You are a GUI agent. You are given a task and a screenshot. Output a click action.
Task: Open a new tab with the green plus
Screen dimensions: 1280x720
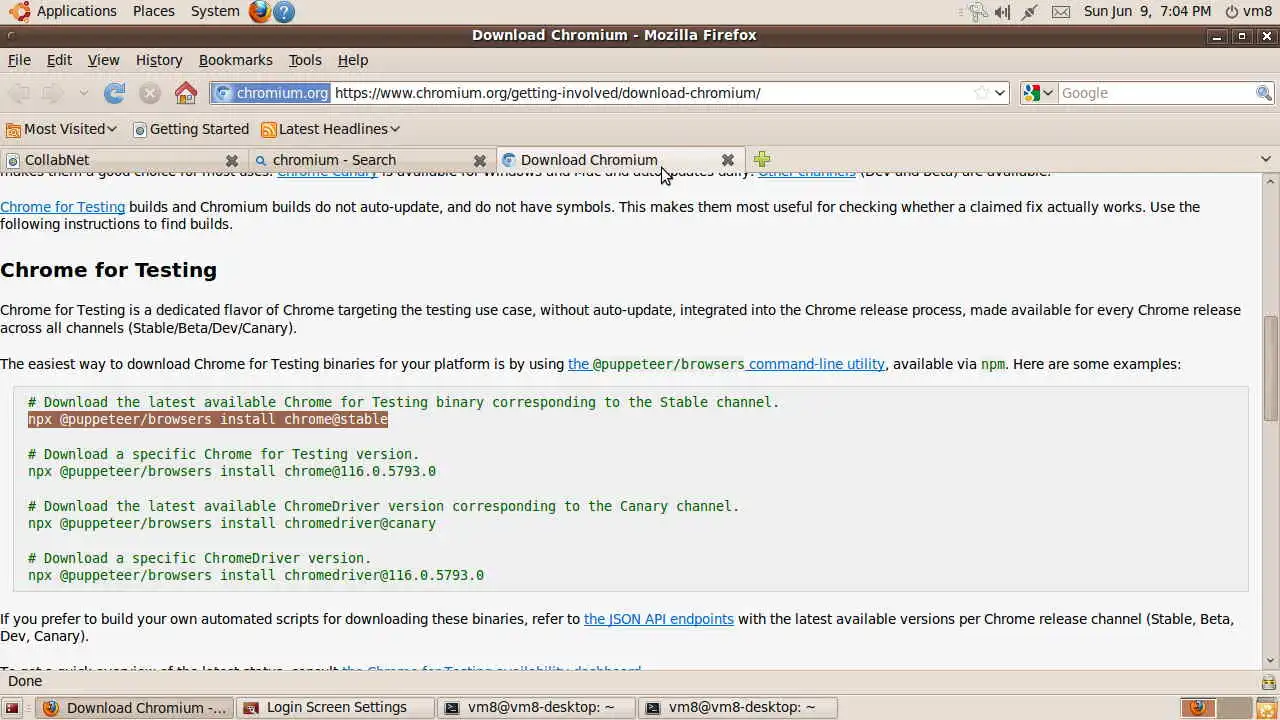coord(762,159)
